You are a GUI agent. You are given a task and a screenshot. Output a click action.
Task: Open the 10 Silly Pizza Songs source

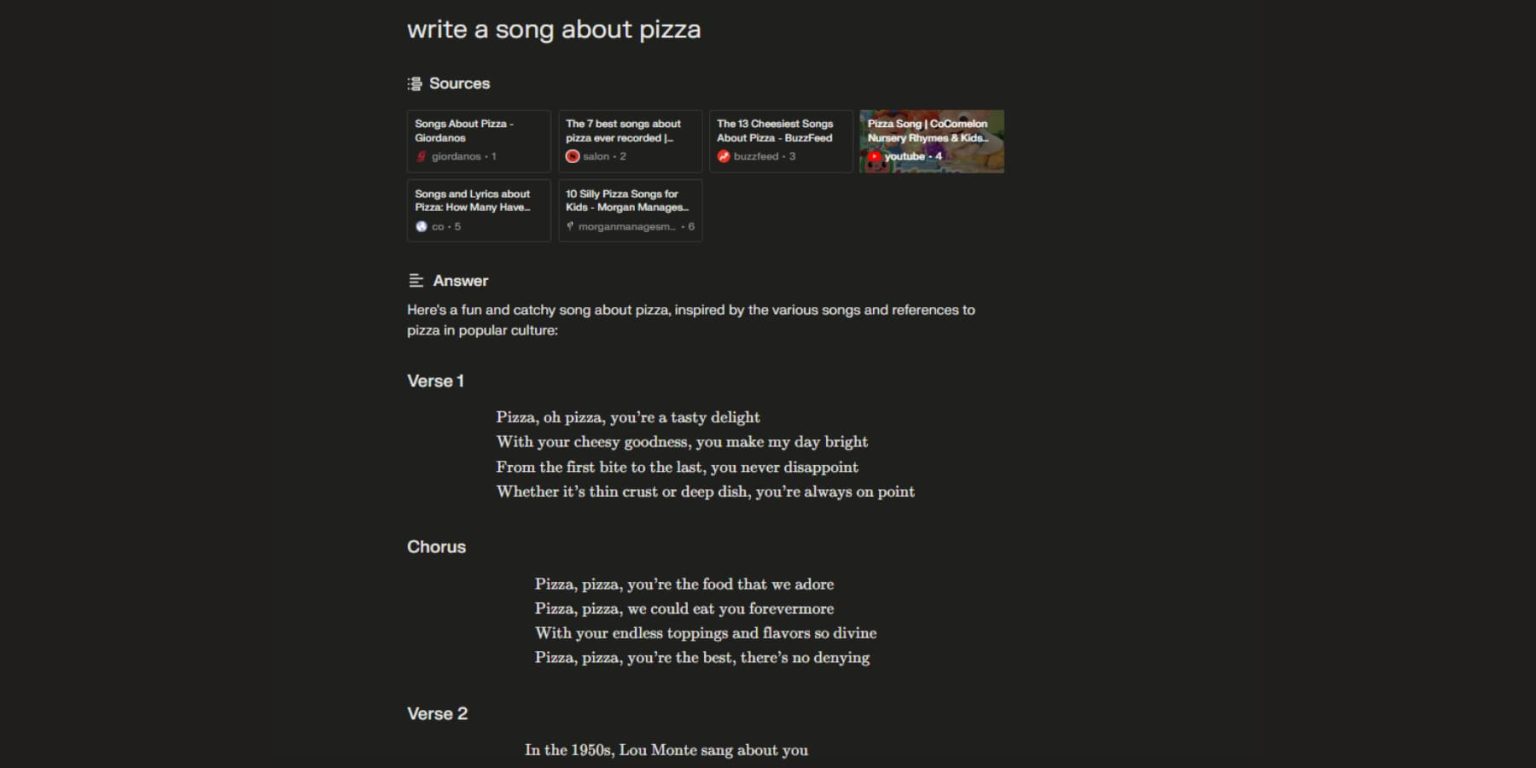[630, 210]
